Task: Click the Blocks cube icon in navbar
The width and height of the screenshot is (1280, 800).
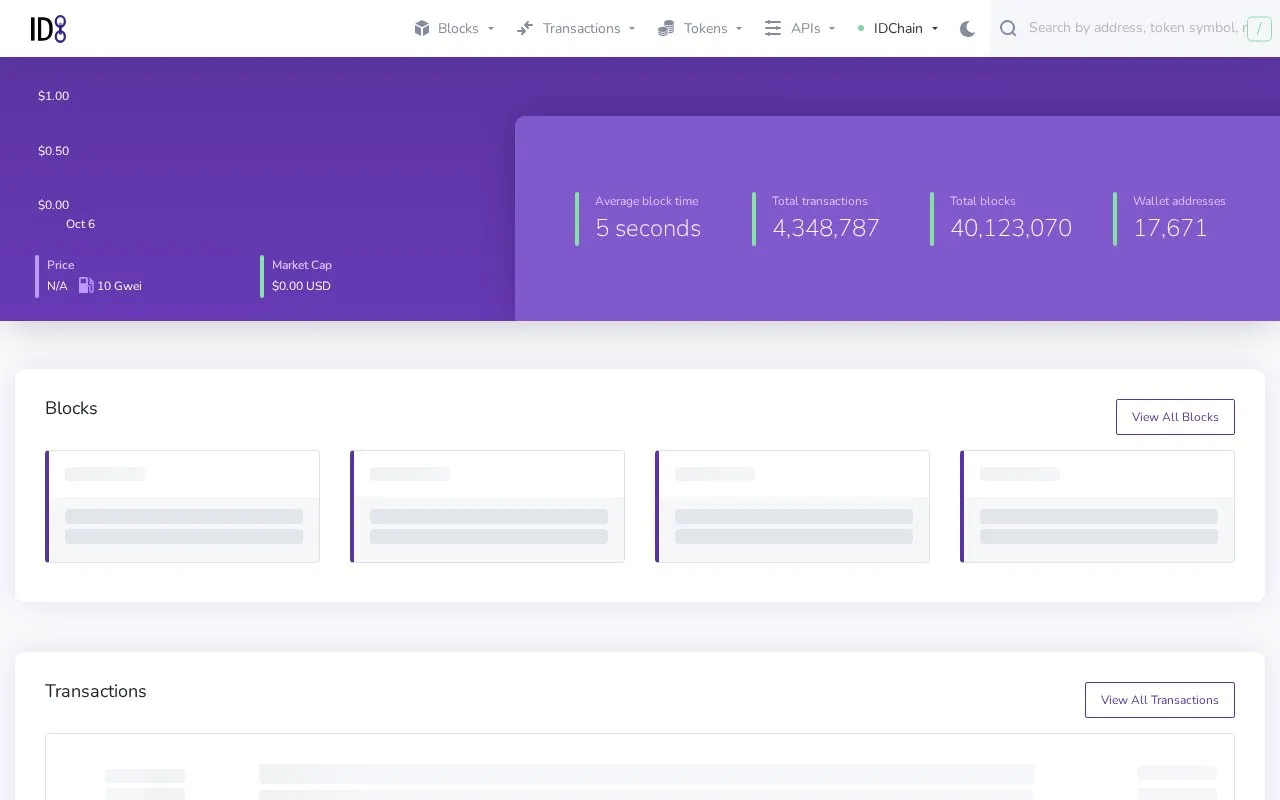Action: click(x=422, y=28)
